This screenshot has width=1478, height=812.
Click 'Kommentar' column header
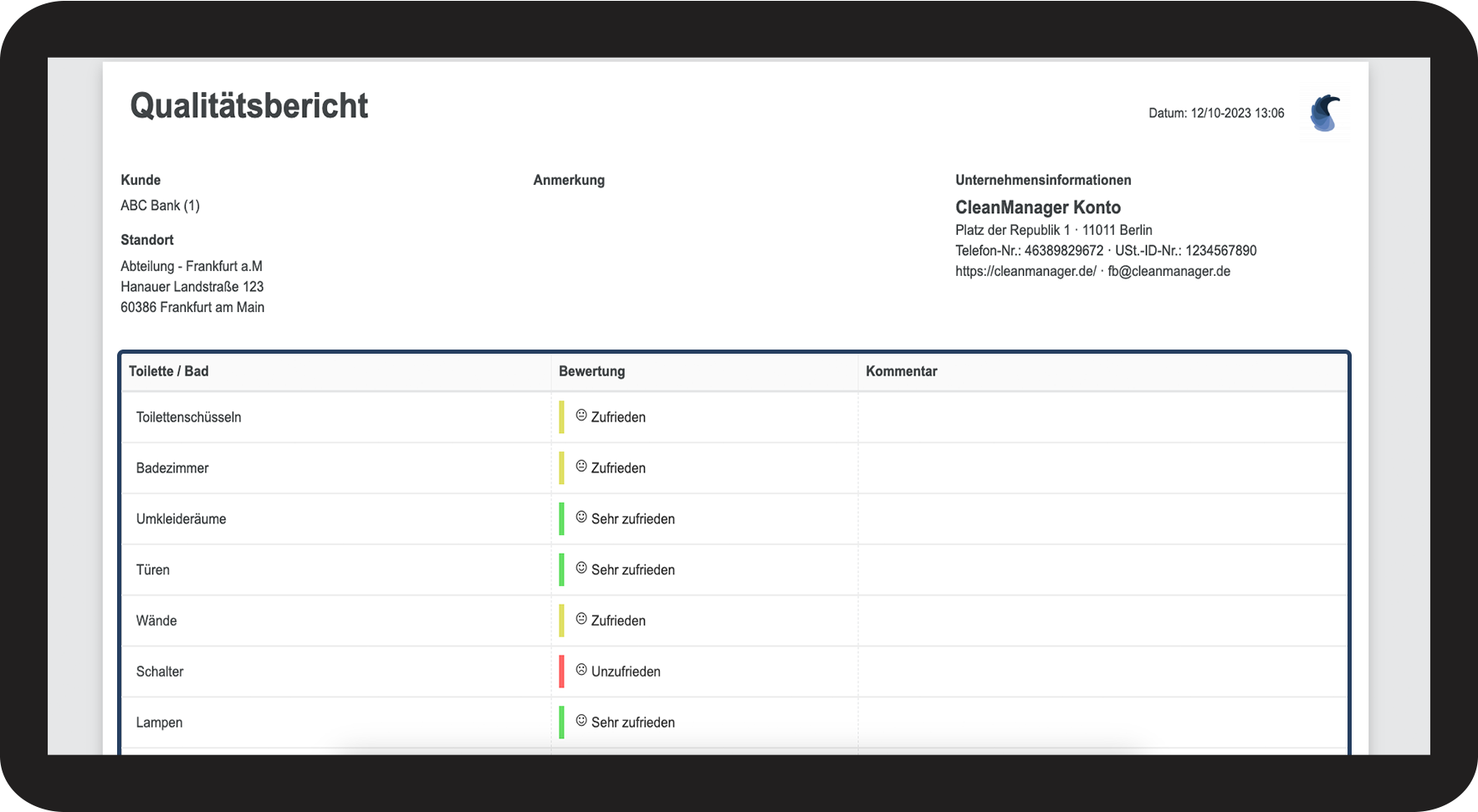click(902, 371)
